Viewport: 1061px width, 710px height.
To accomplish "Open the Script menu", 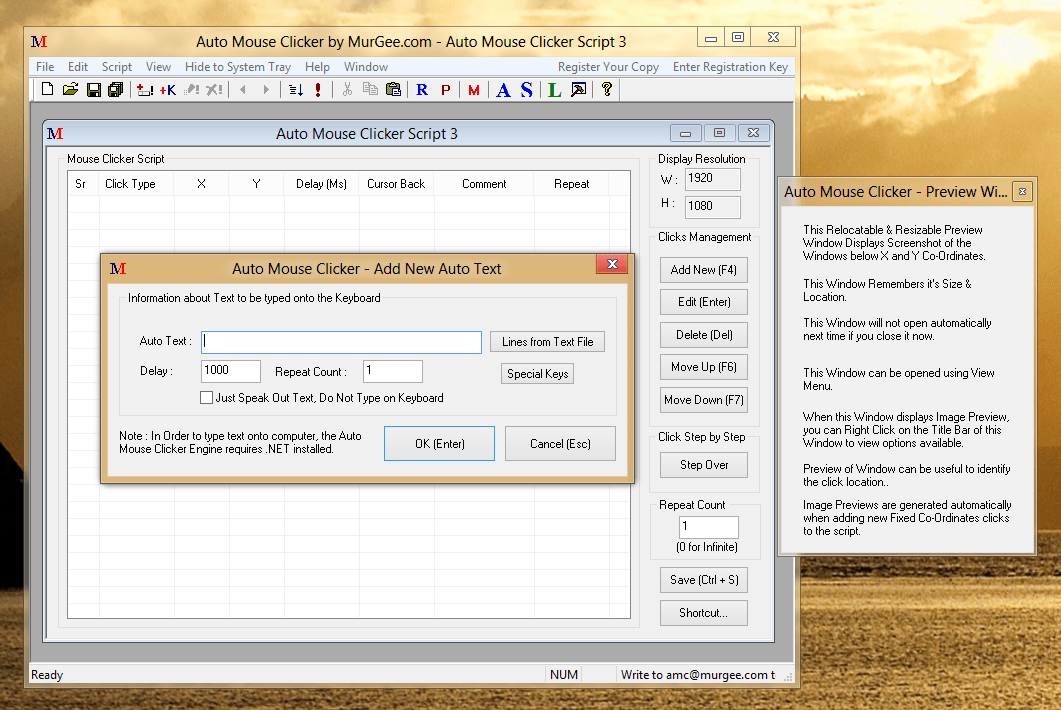I will point(116,66).
